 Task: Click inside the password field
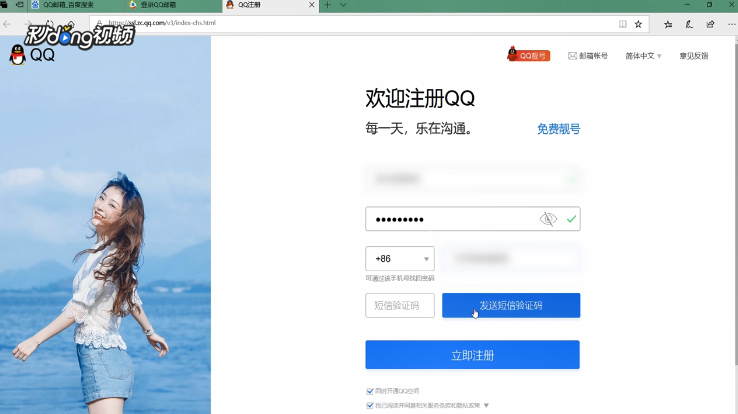click(473, 219)
